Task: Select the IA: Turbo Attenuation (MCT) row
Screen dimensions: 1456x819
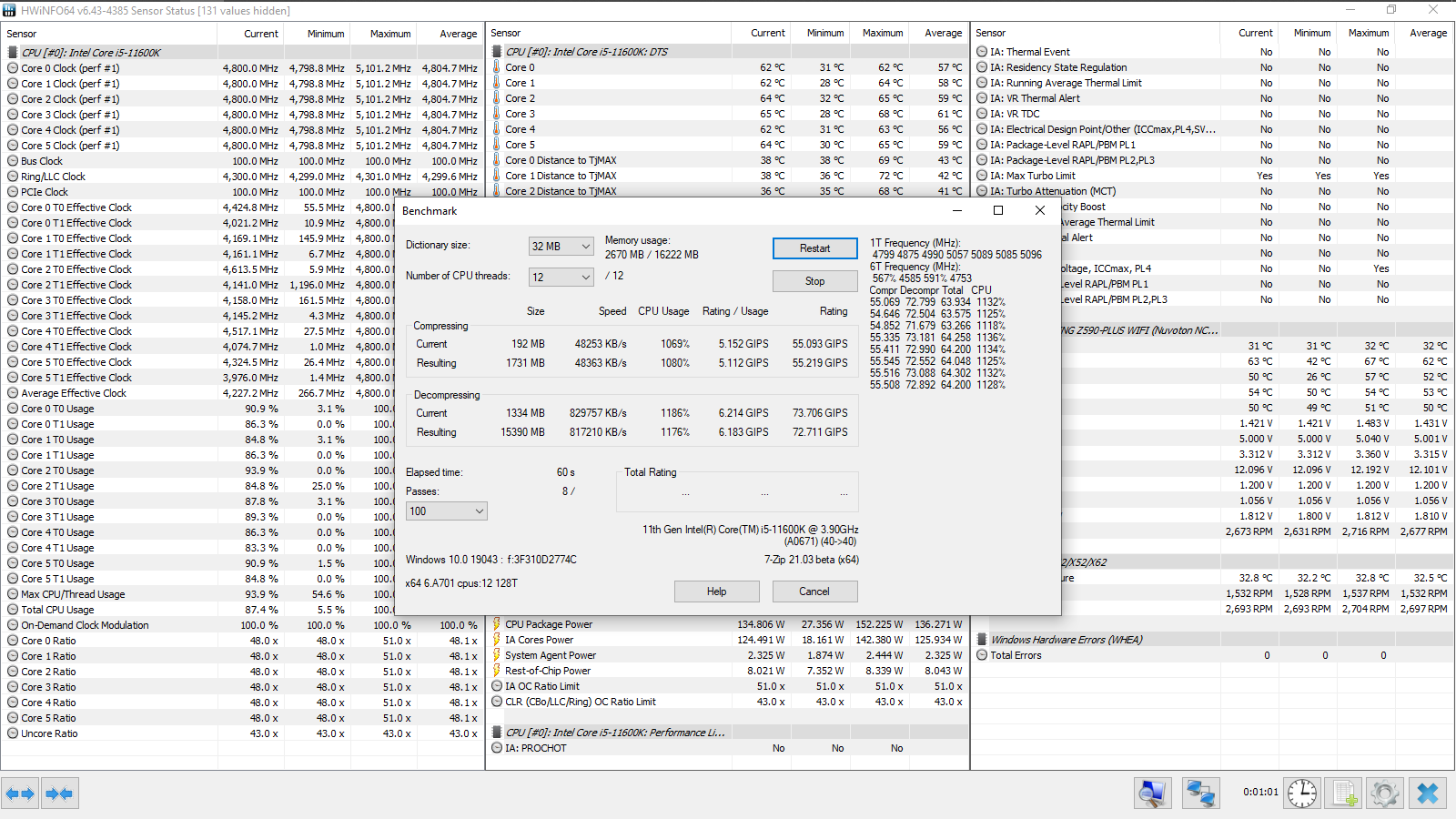Action: click(1213, 191)
